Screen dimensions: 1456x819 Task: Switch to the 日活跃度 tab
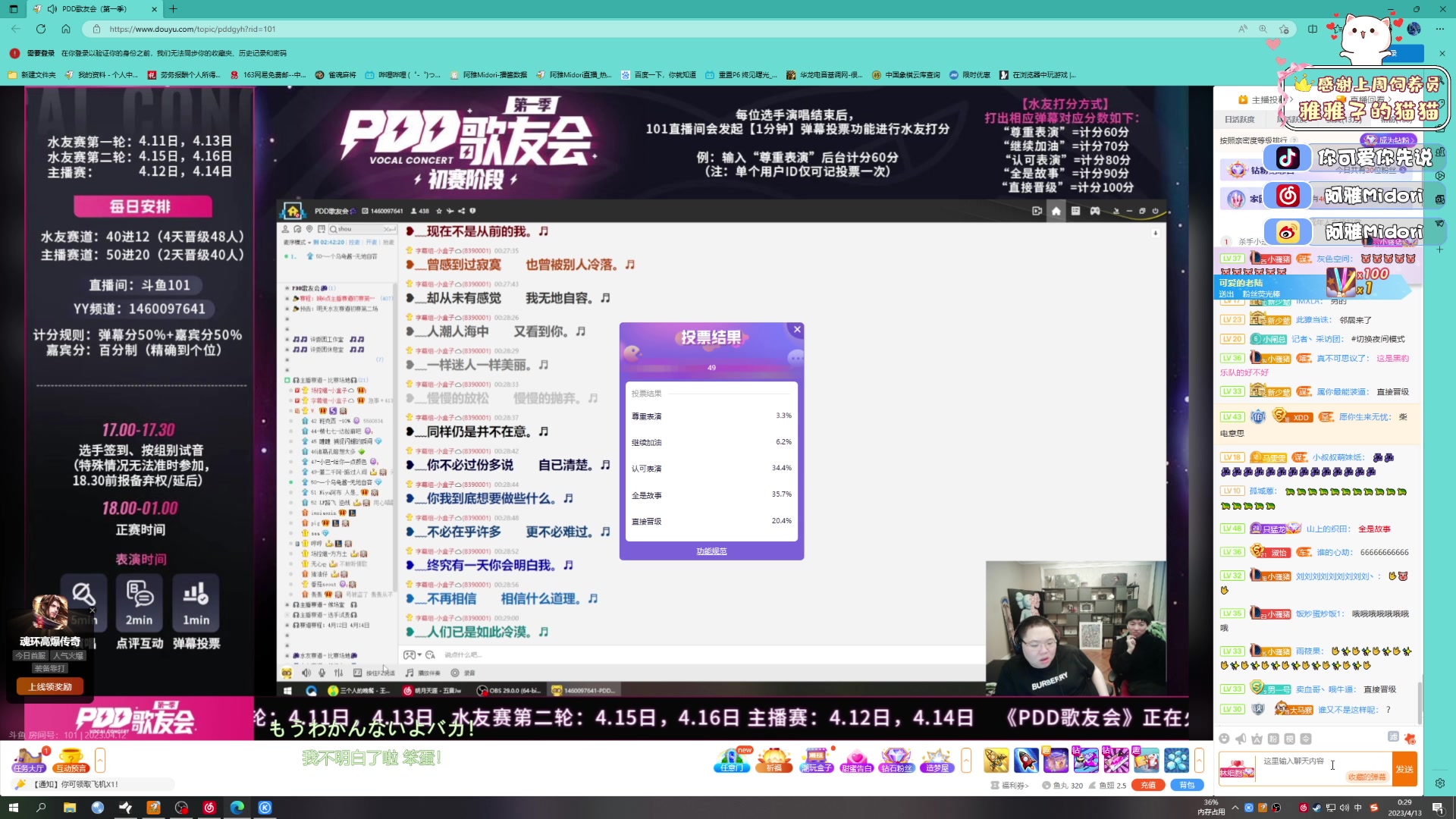(x=1241, y=119)
